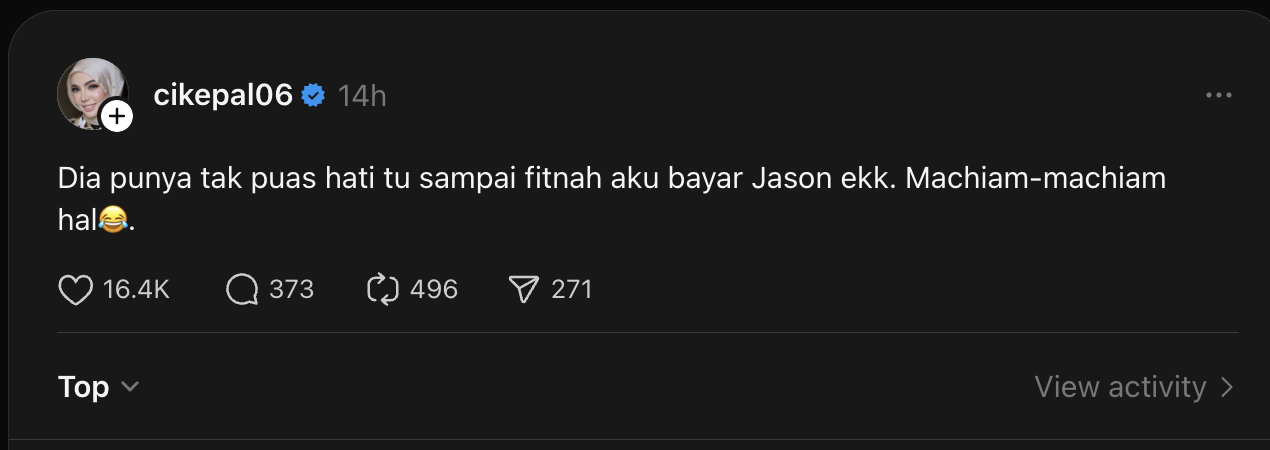This screenshot has width=1270, height=450.
Task: Like the post with the heart icon
Action: [76, 290]
